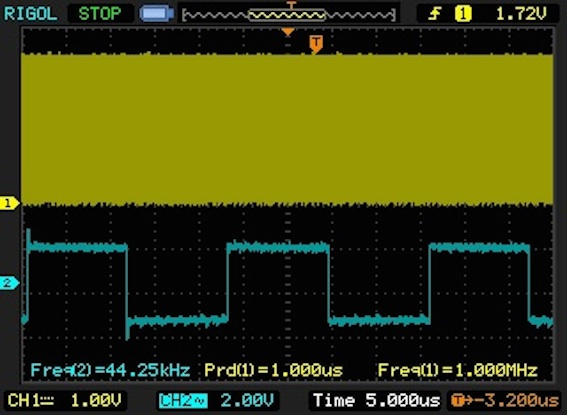Click the Prd(1)=1.000us measurement
The height and width of the screenshot is (415, 567).
[273, 370]
